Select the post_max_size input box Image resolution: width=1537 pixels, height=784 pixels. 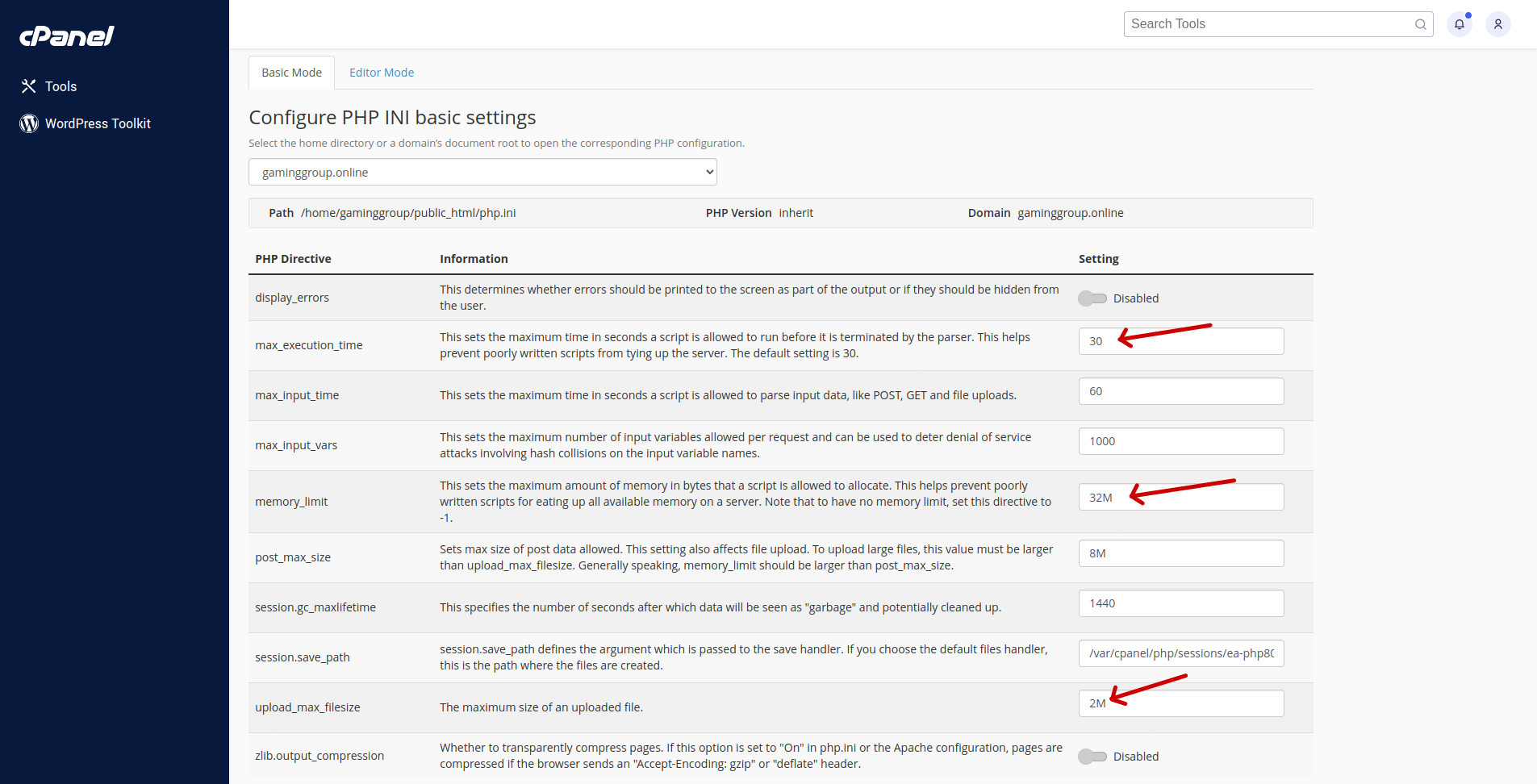(x=1180, y=553)
